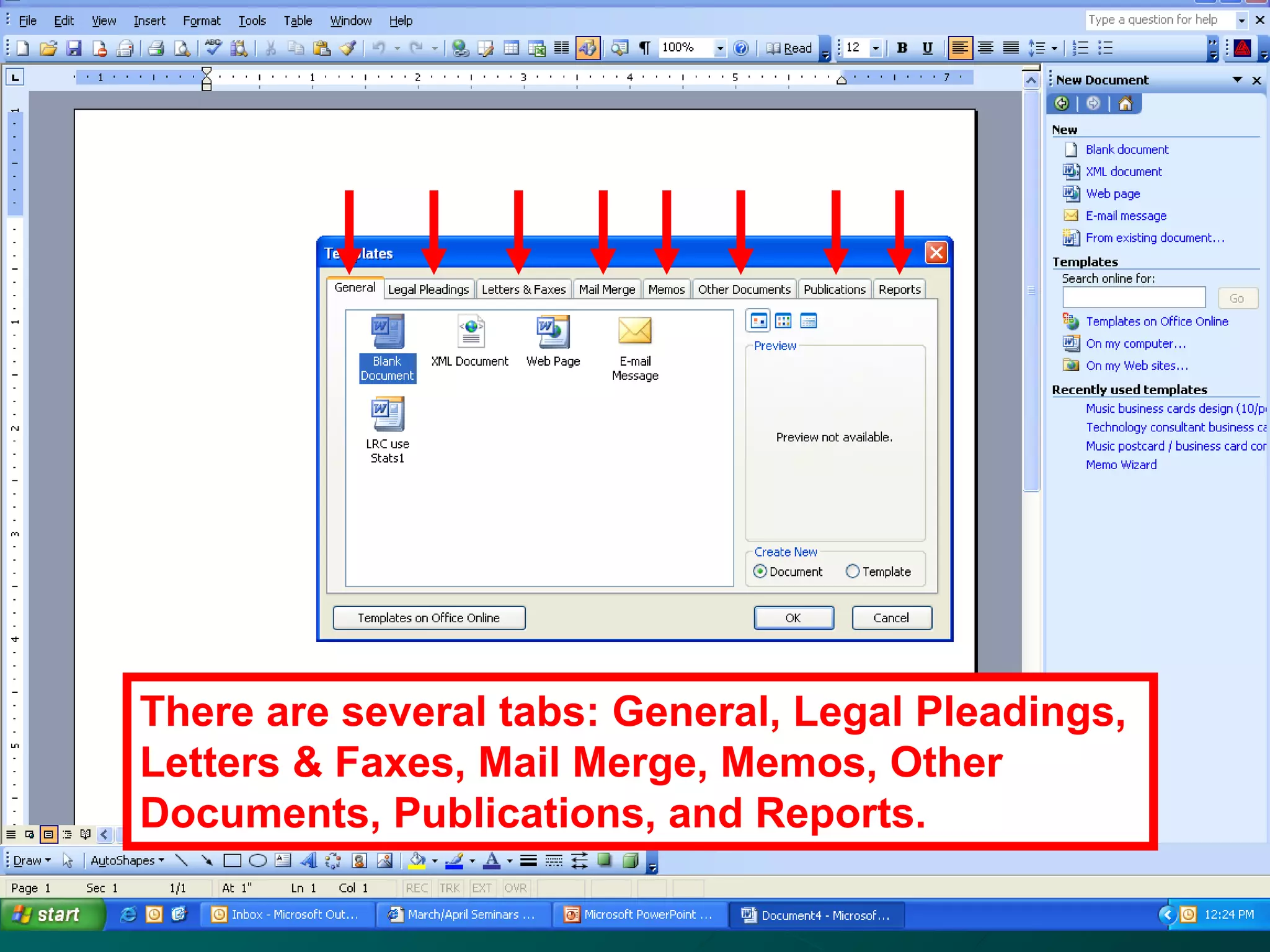The height and width of the screenshot is (952, 1270).
Task: Click the Print toolbar icon
Action: point(156,48)
